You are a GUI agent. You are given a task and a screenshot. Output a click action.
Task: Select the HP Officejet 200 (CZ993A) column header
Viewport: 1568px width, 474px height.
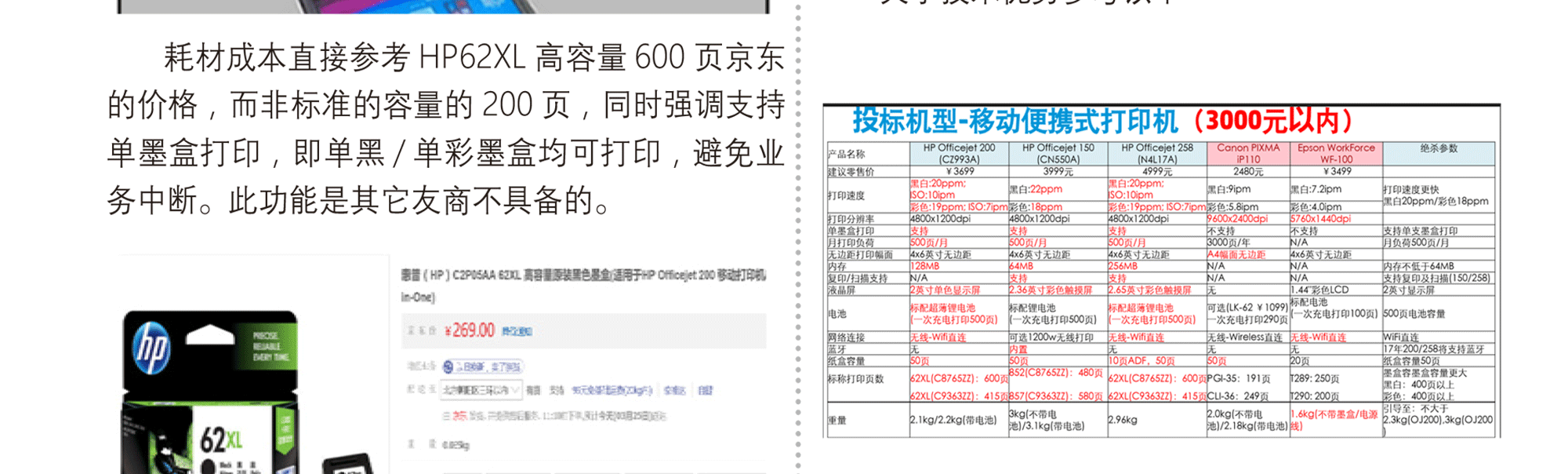click(x=959, y=153)
